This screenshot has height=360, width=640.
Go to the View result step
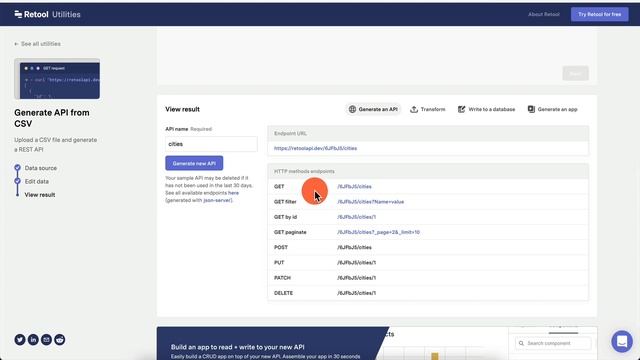click(x=40, y=195)
